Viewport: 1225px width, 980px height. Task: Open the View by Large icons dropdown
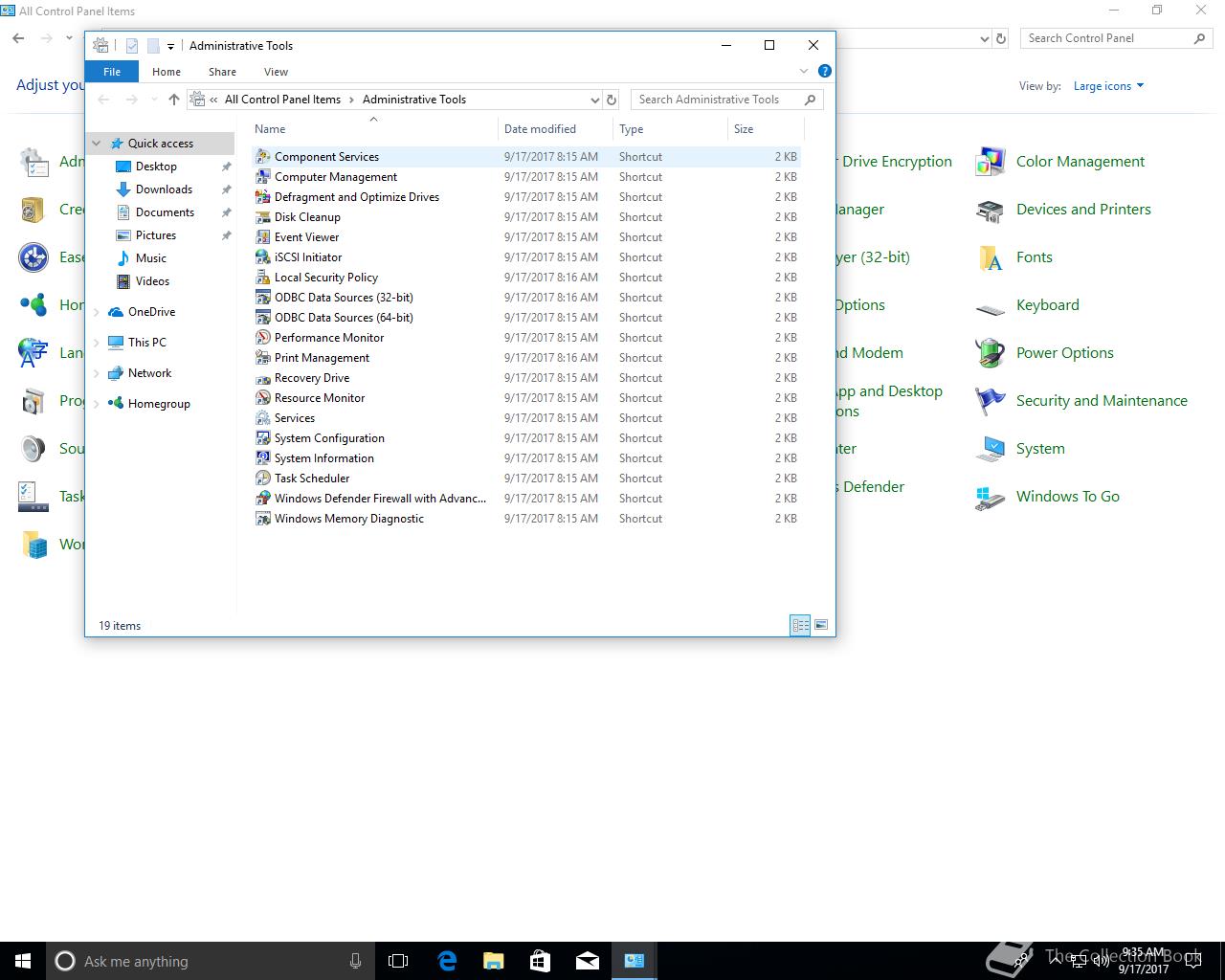click(x=1108, y=86)
